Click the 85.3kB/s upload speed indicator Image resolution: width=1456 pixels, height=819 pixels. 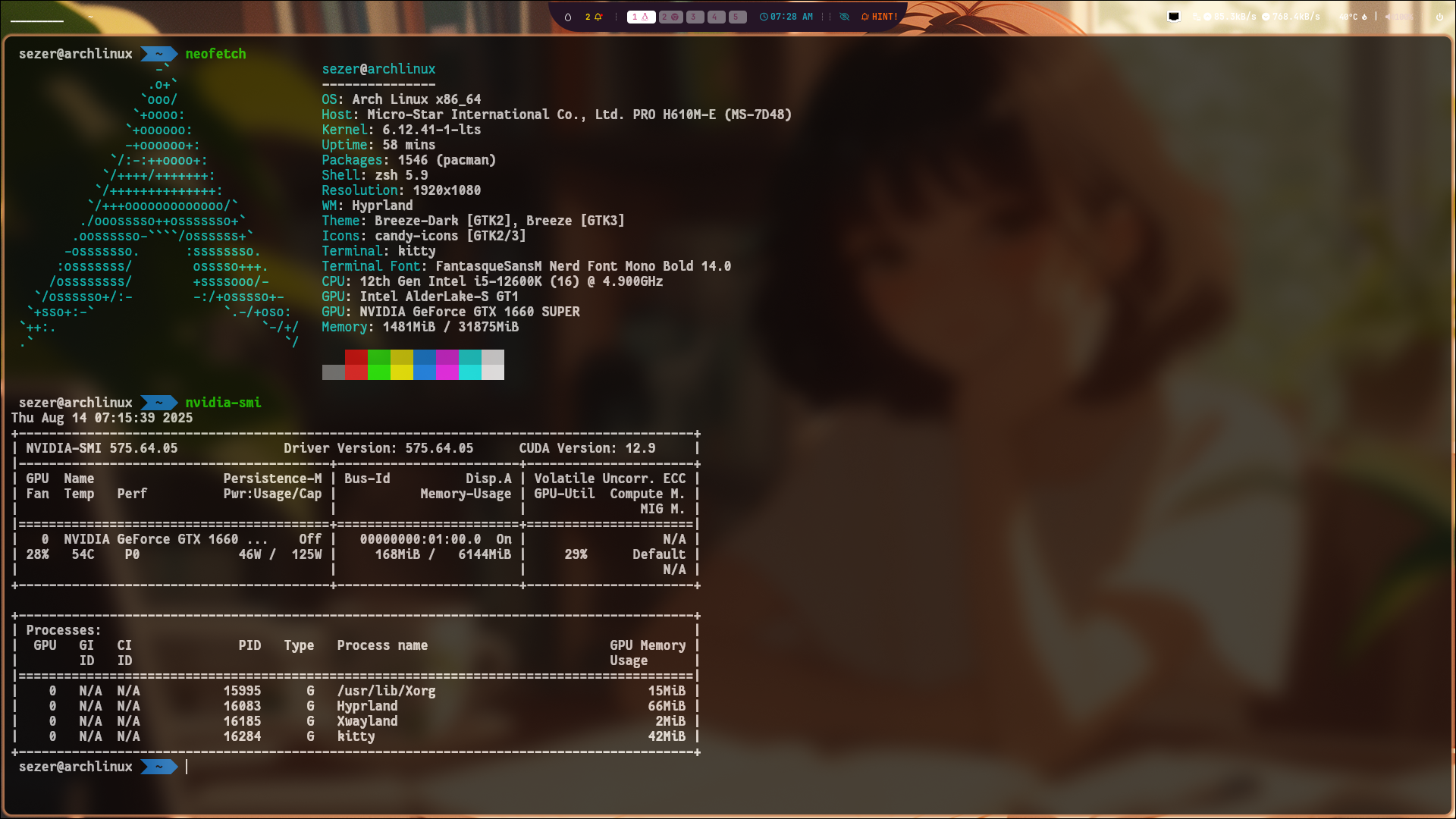point(1230,17)
